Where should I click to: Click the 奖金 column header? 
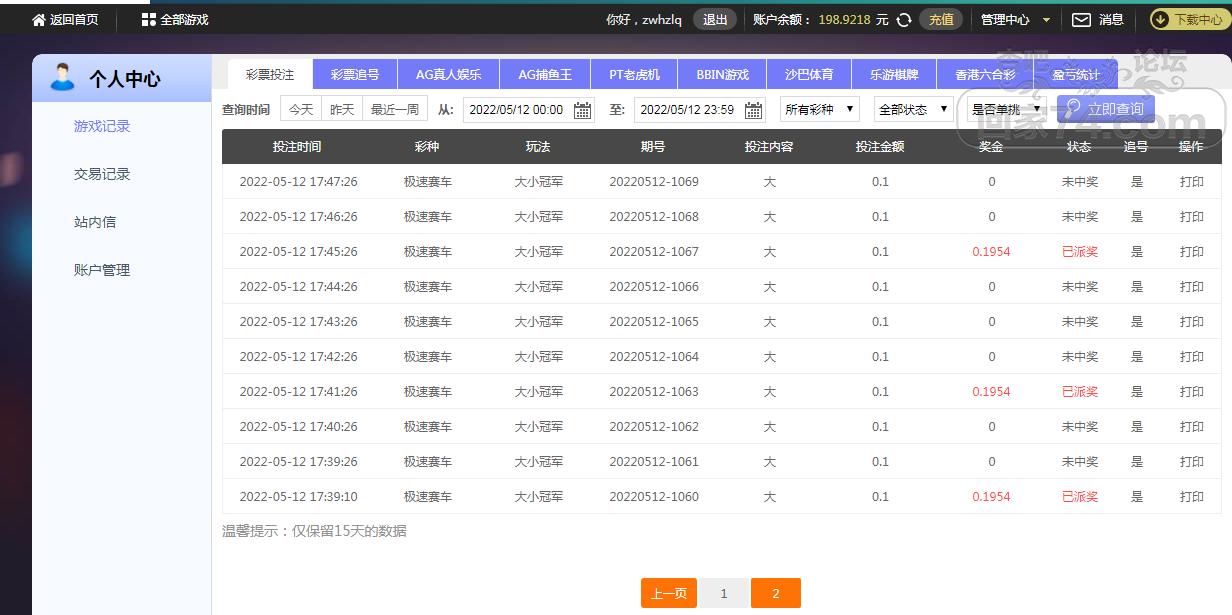click(991, 147)
